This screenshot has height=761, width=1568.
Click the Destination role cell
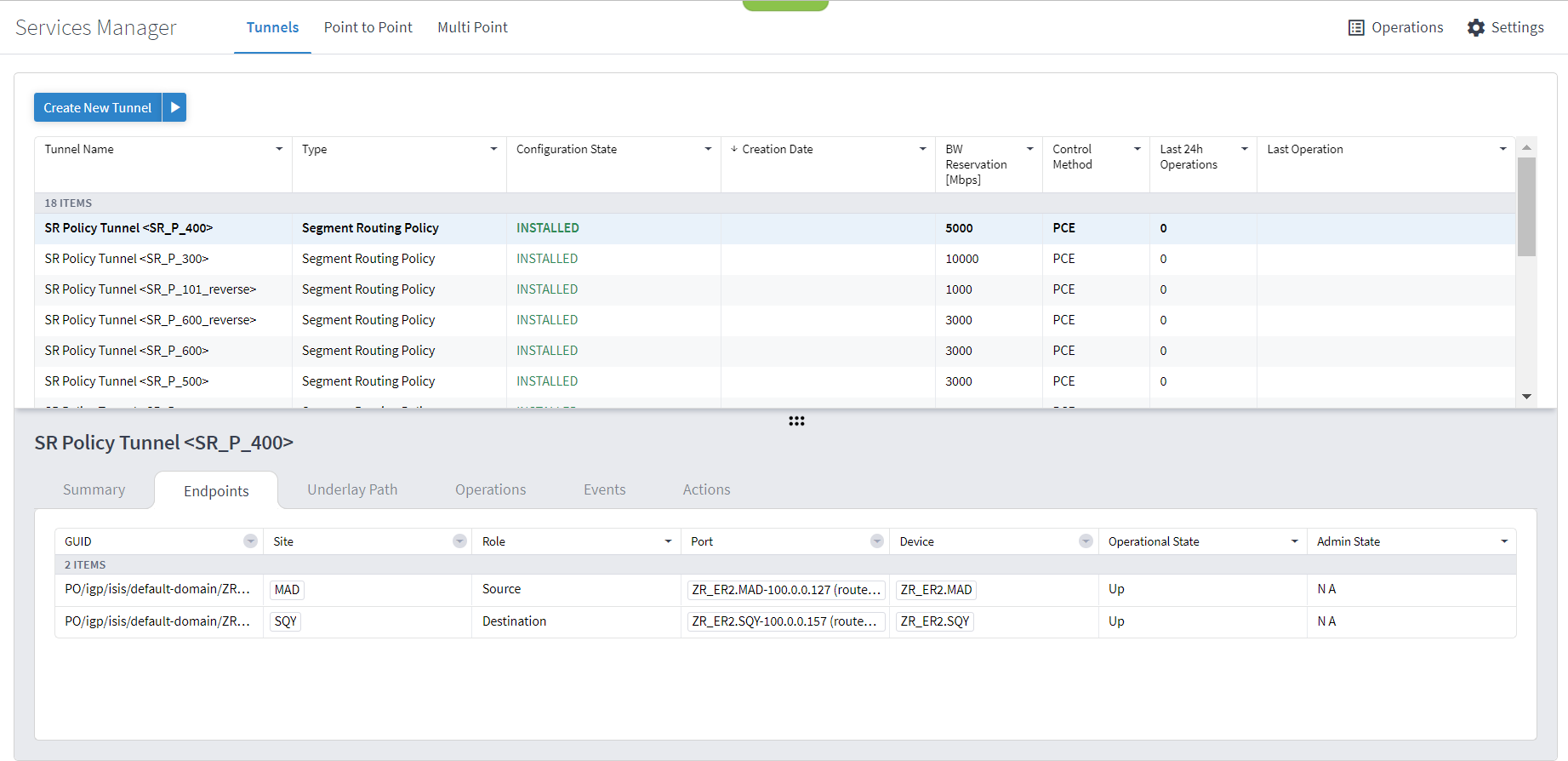click(577, 621)
